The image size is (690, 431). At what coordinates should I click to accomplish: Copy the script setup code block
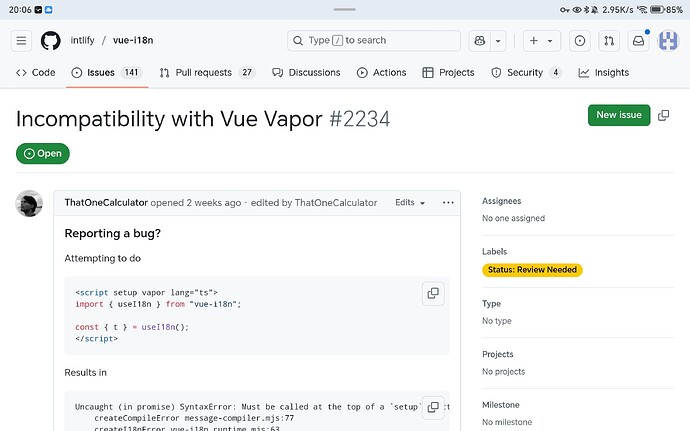433,293
